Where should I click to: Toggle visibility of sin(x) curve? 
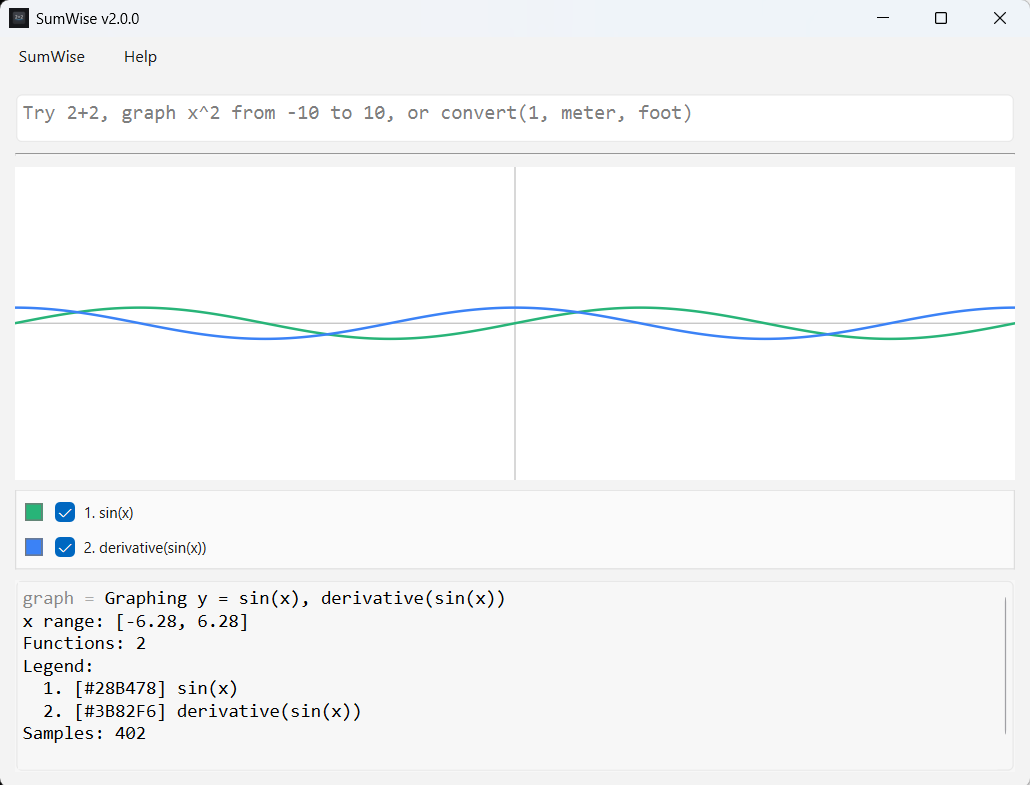tap(65, 512)
